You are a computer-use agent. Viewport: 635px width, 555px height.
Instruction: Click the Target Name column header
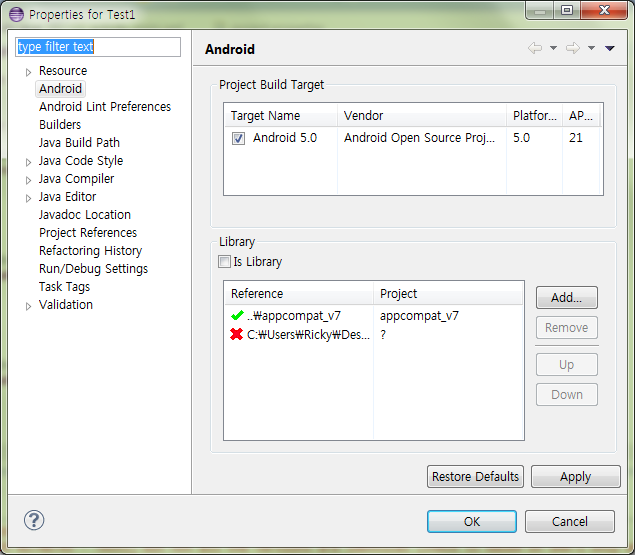coord(281,115)
